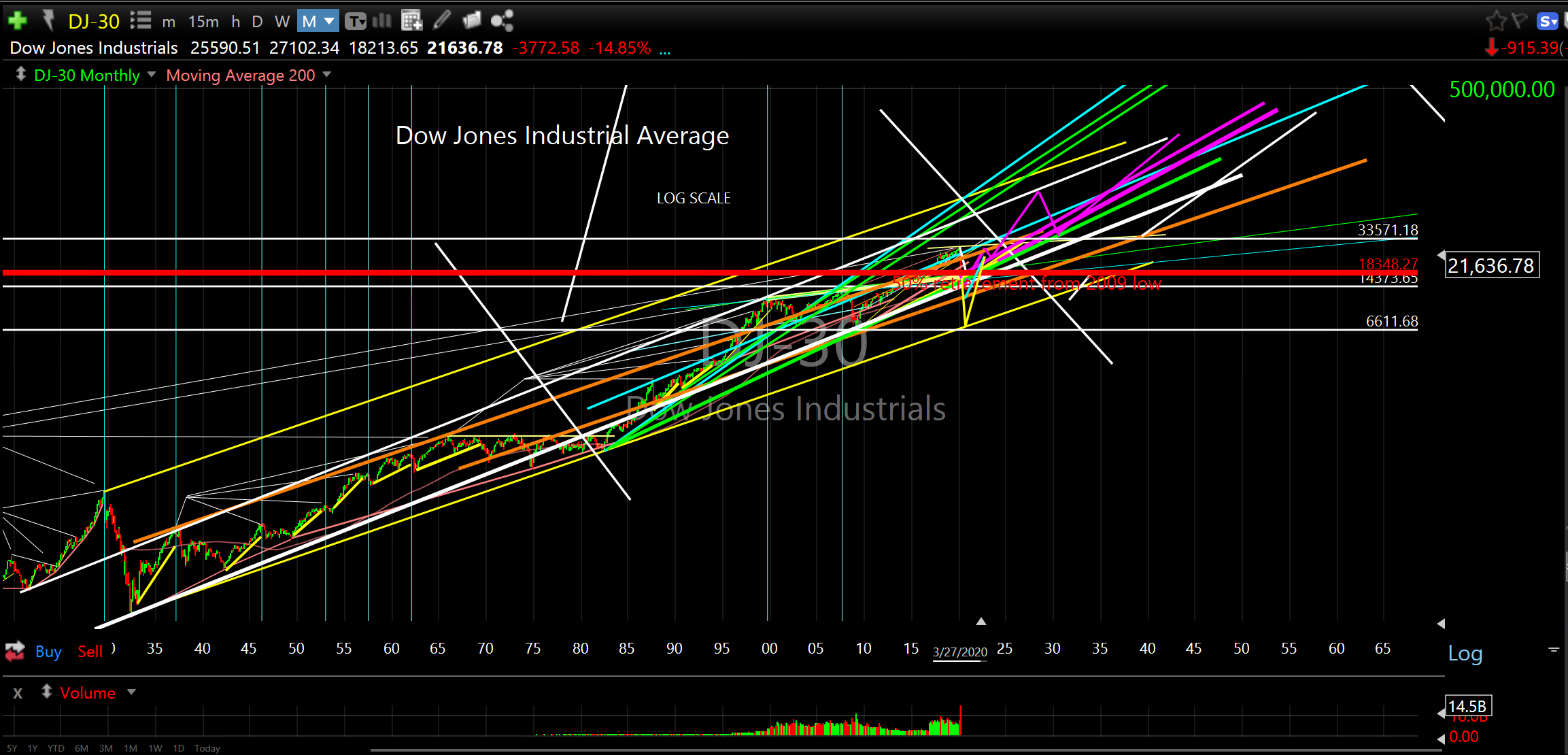Select the 15m timeframe
This screenshot has height=755, width=1568.
point(203,22)
